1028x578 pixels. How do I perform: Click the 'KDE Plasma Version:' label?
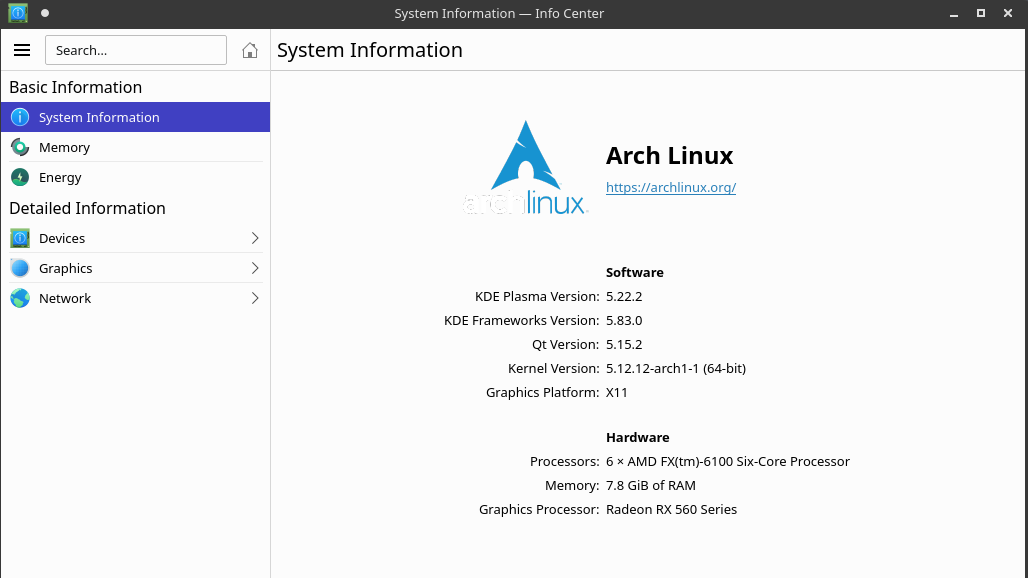coord(537,297)
